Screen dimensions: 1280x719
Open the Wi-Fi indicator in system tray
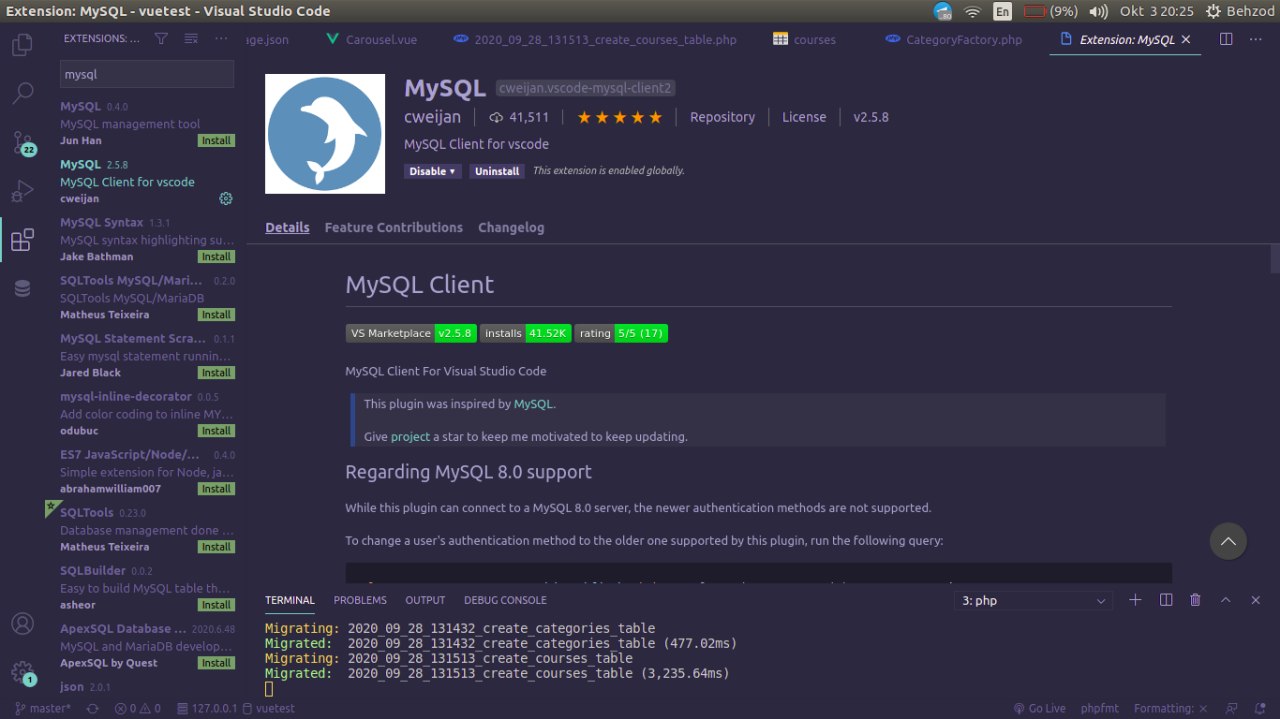coord(972,11)
